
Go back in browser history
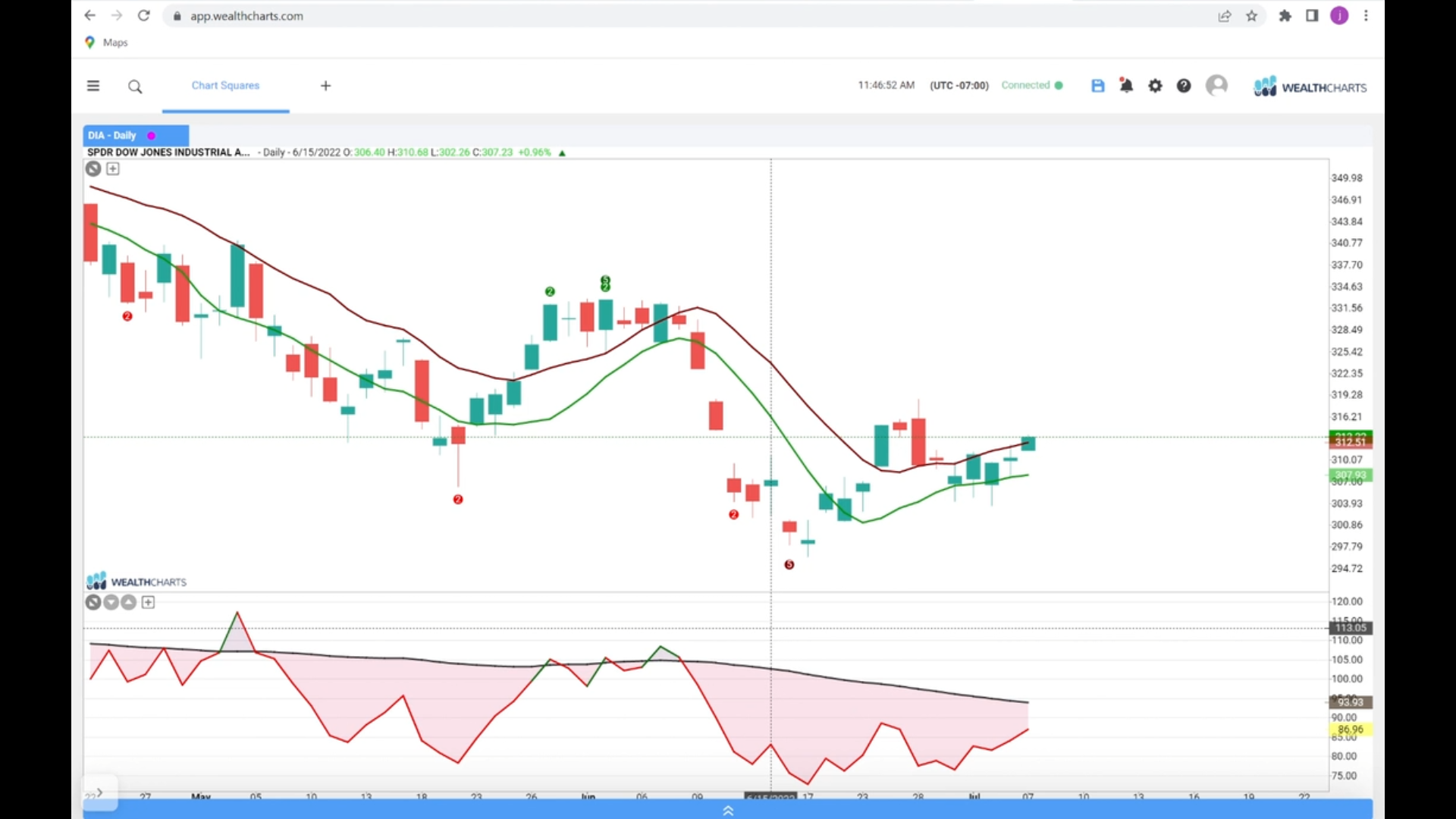[x=89, y=15]
